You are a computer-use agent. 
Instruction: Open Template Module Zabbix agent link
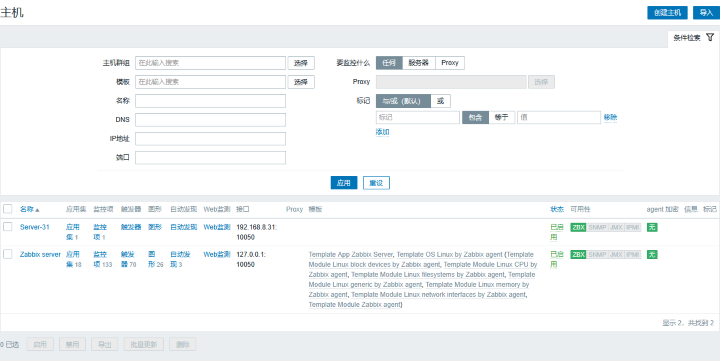pos(354,305)
